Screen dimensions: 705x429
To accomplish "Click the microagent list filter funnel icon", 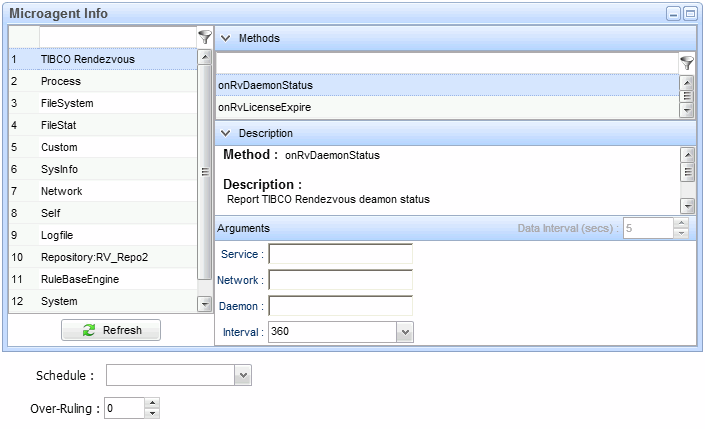I will coord(205,37).
